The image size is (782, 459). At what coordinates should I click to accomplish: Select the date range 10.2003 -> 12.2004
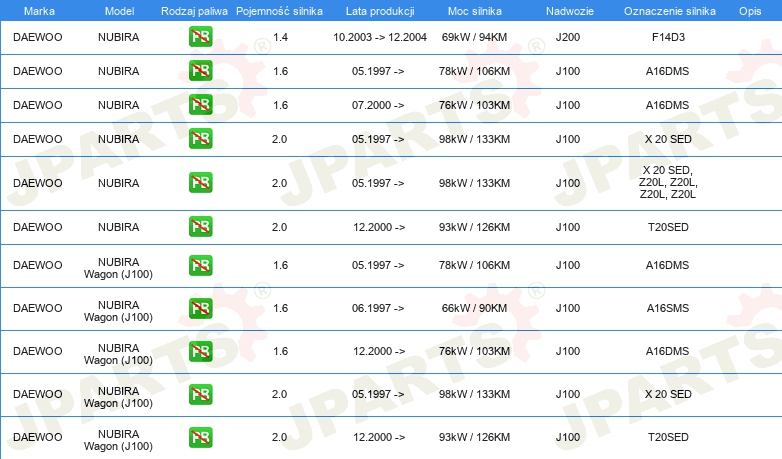coord(380,37)
